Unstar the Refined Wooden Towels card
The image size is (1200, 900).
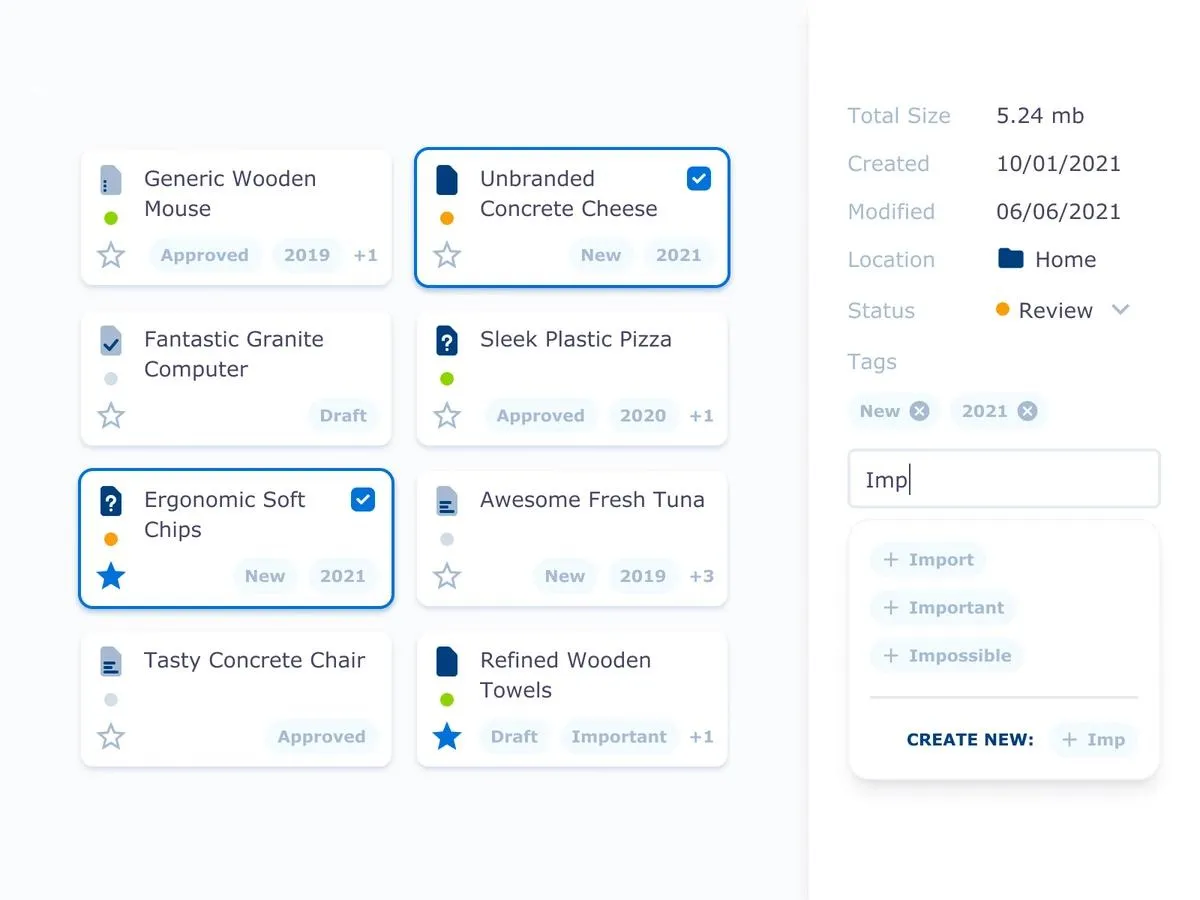(x=447, y=737)
